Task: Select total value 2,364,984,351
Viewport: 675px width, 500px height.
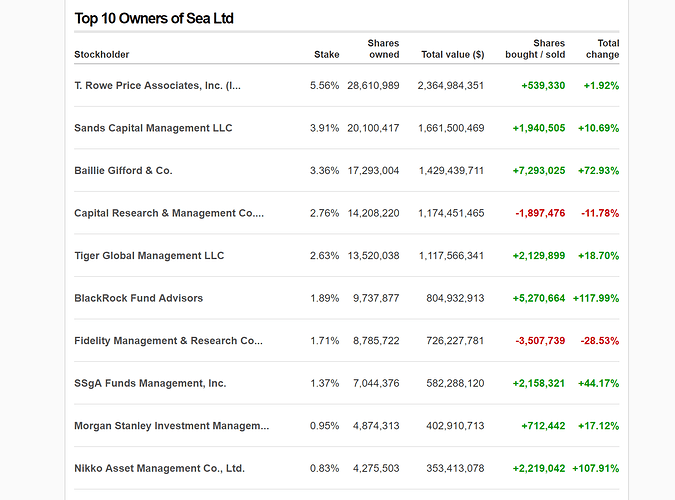Action: pyautogui.click(x=451, y=86)
